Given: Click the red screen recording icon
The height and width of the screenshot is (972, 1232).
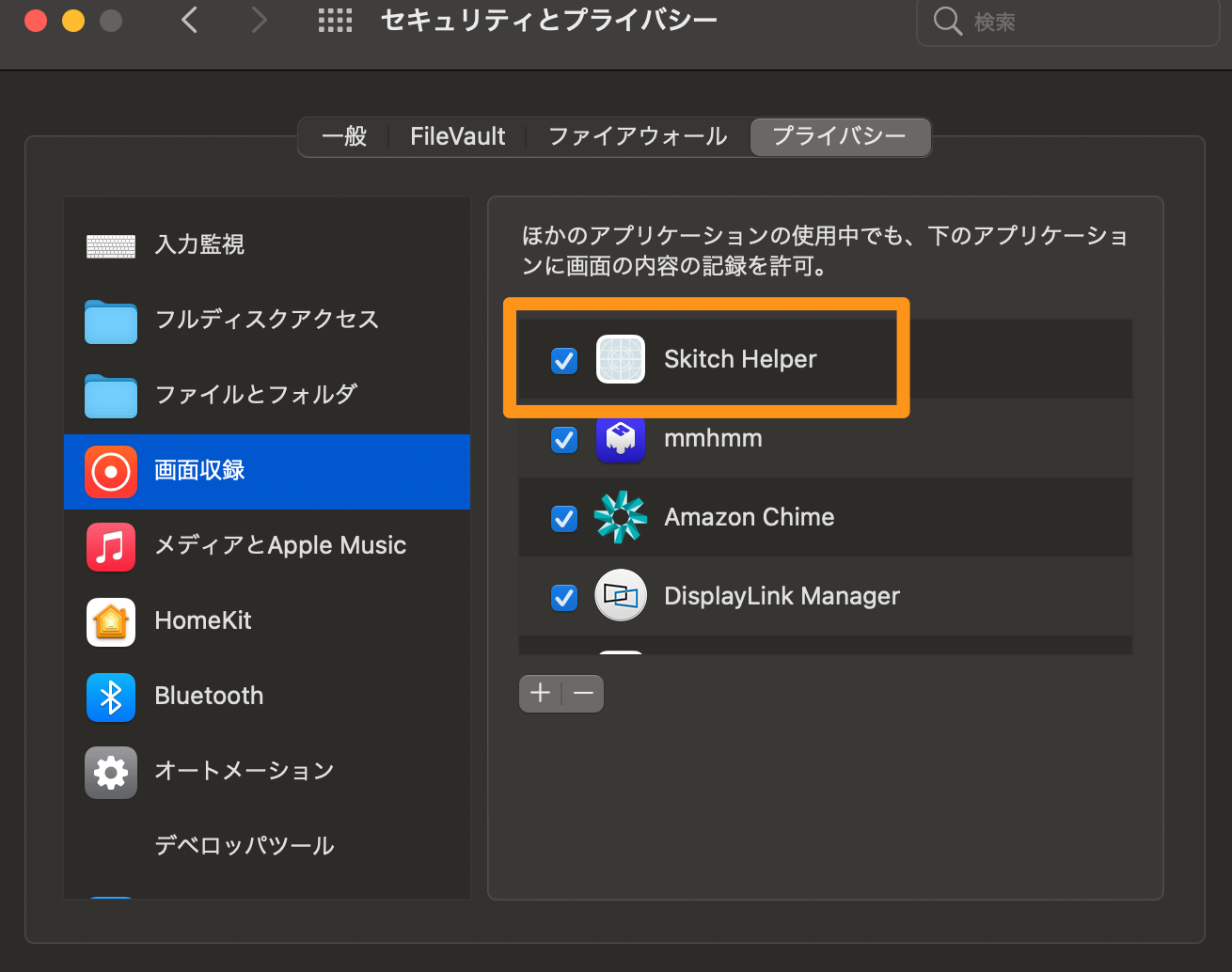Looking at the screenshot, I should pyautogui.click(x=111, y=471).
